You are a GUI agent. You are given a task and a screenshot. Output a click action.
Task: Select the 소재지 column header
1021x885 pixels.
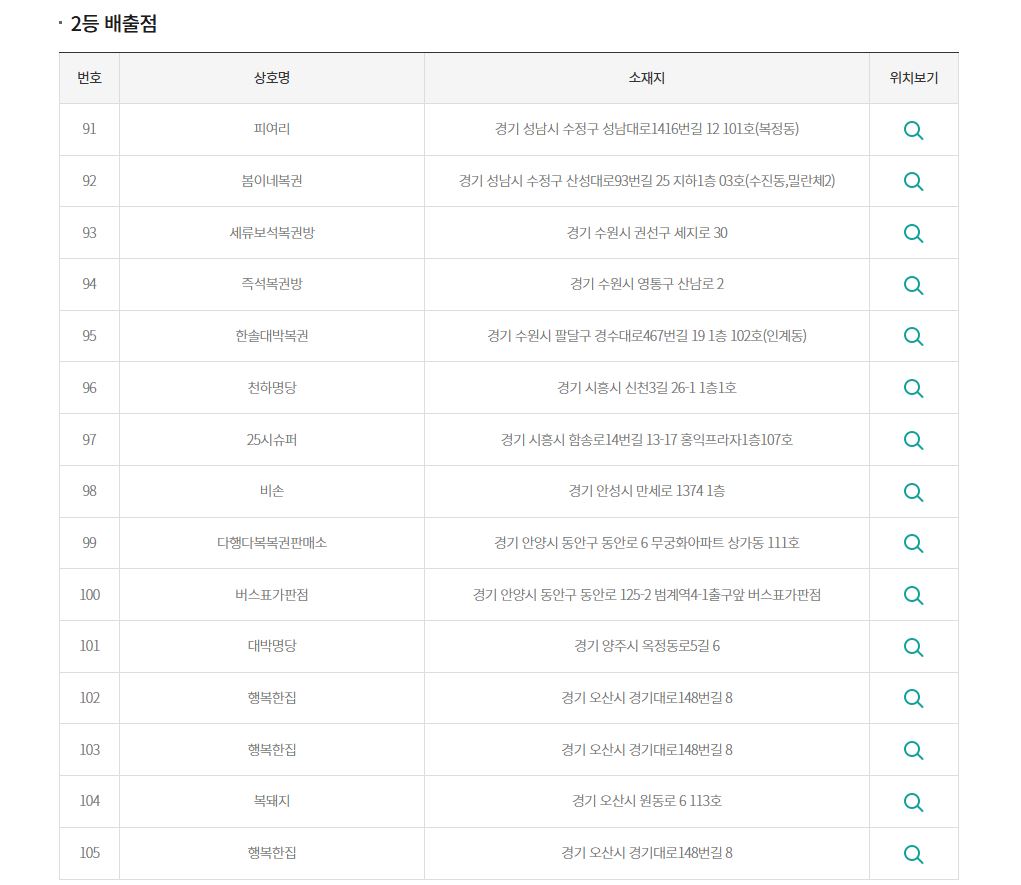click(647, 78)
